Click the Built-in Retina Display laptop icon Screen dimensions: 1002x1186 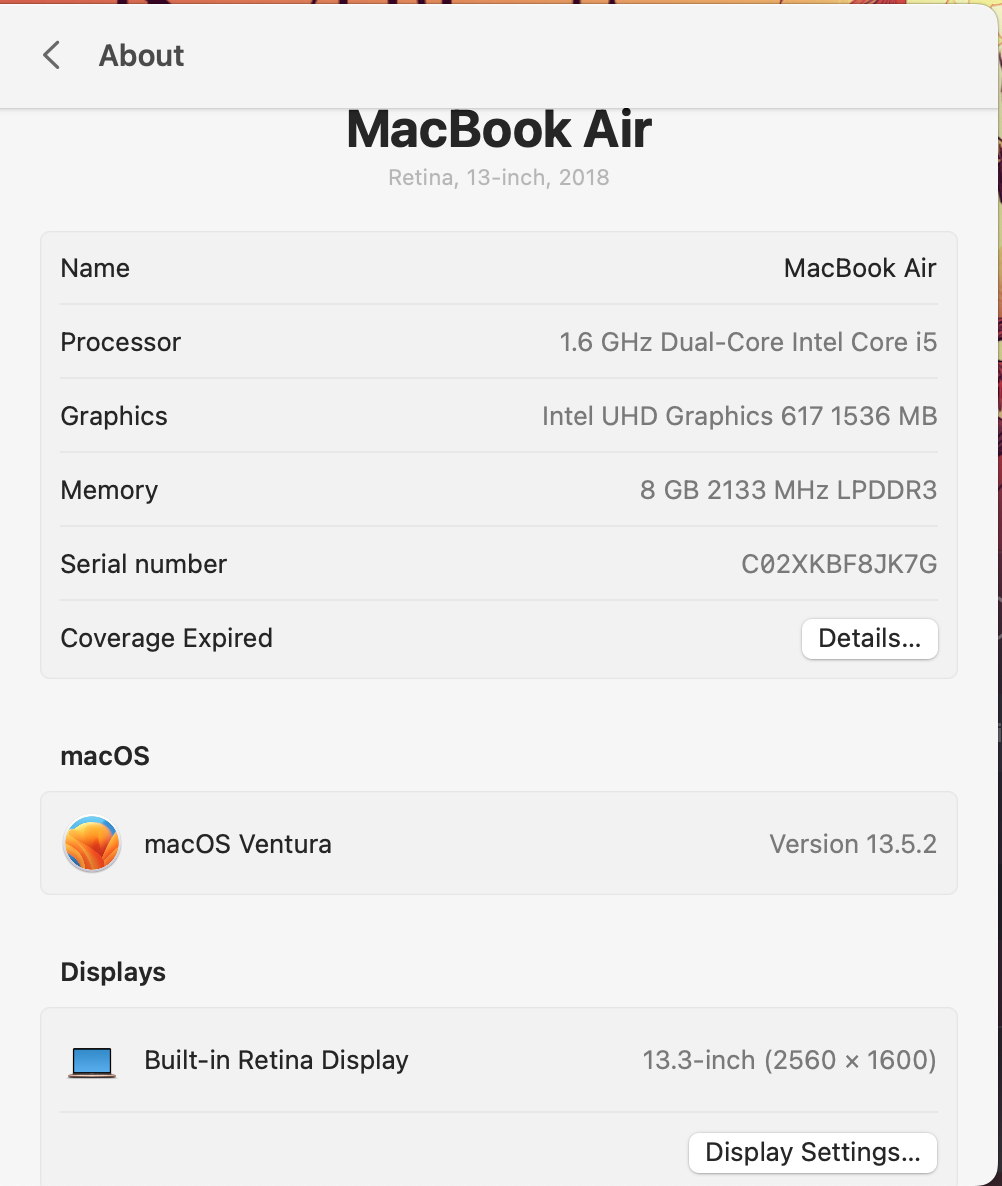pyautogui.click(x=92, y=1062)
